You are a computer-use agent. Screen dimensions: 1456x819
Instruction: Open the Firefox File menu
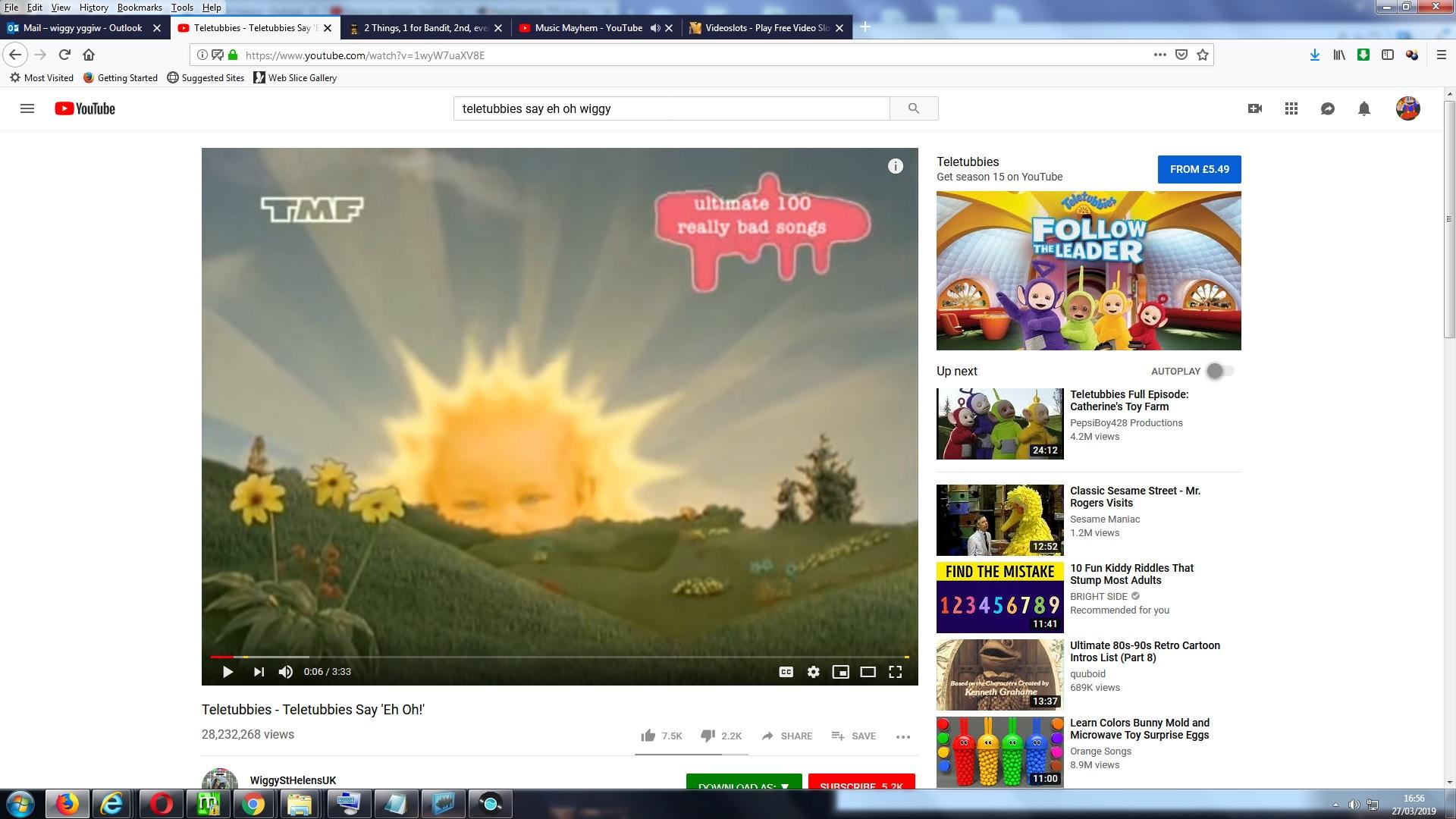coord(11,8)
